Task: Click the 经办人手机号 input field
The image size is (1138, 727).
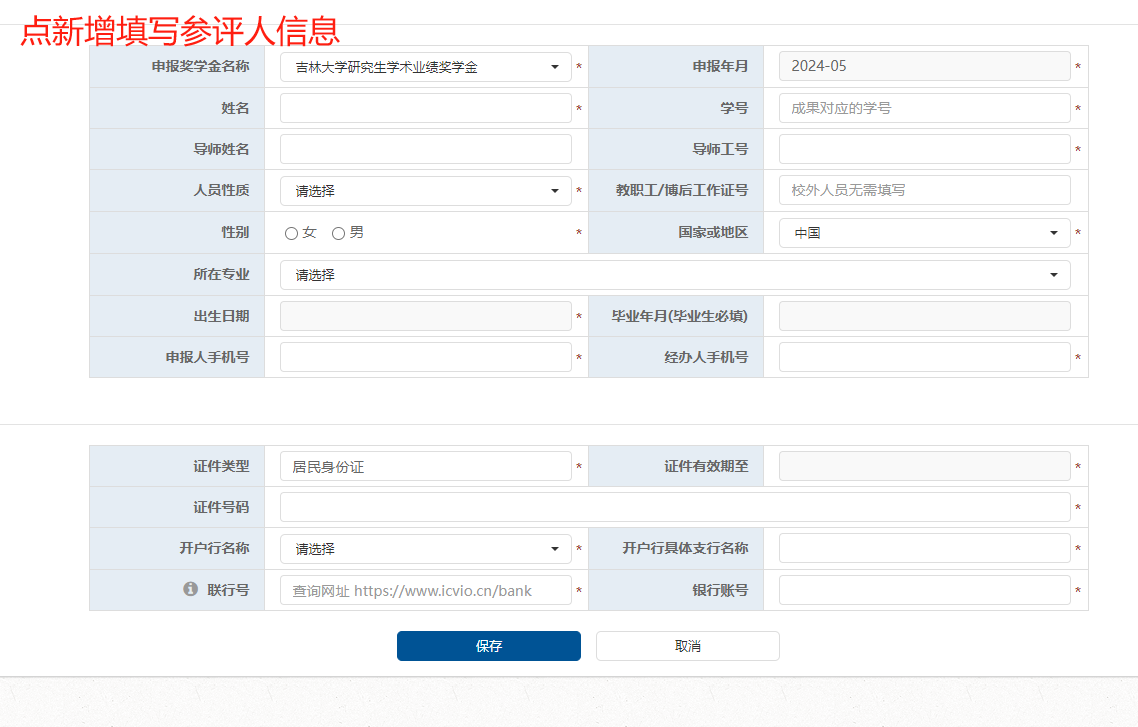Action: click(x=924, y=357)
